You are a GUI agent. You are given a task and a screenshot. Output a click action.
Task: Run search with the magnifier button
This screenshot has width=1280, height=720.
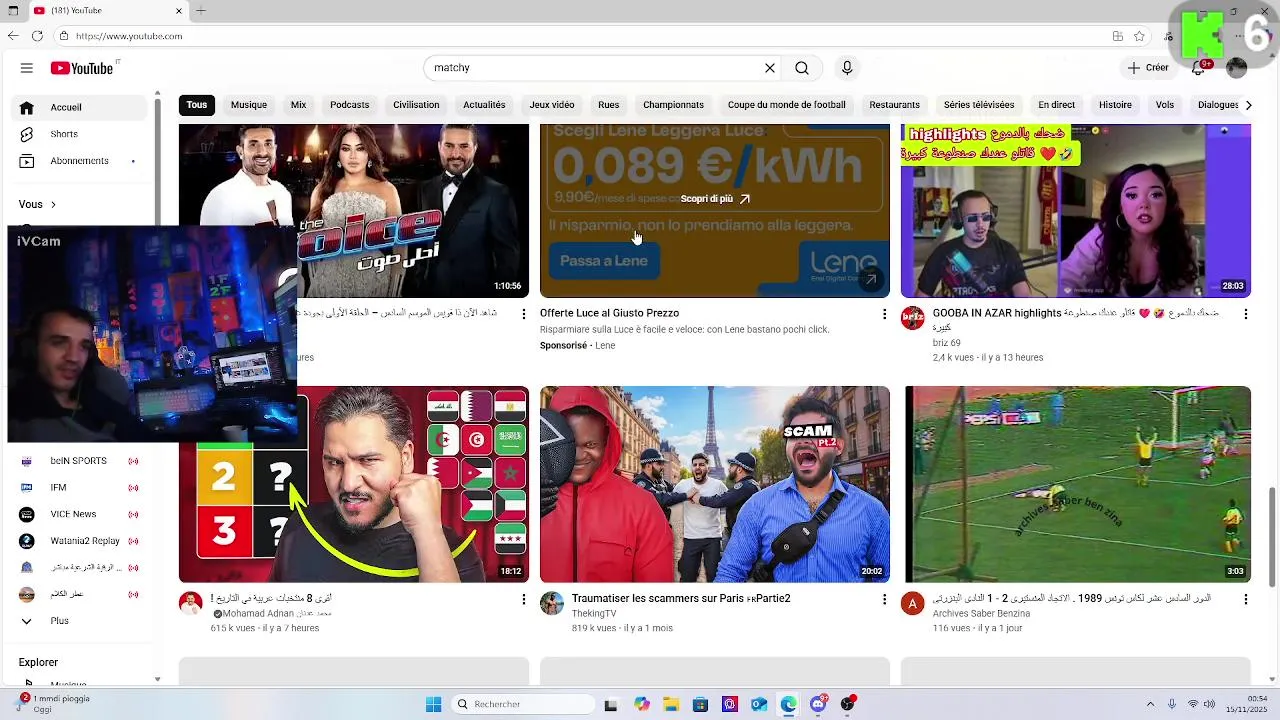click(x=802, y=68)
